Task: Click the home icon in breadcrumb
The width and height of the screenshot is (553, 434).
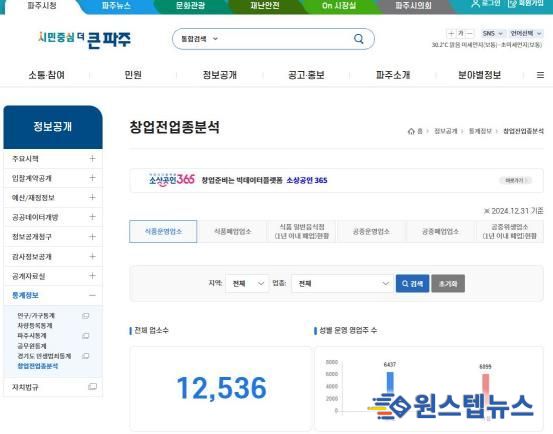Action: click(x=411, y=131)
